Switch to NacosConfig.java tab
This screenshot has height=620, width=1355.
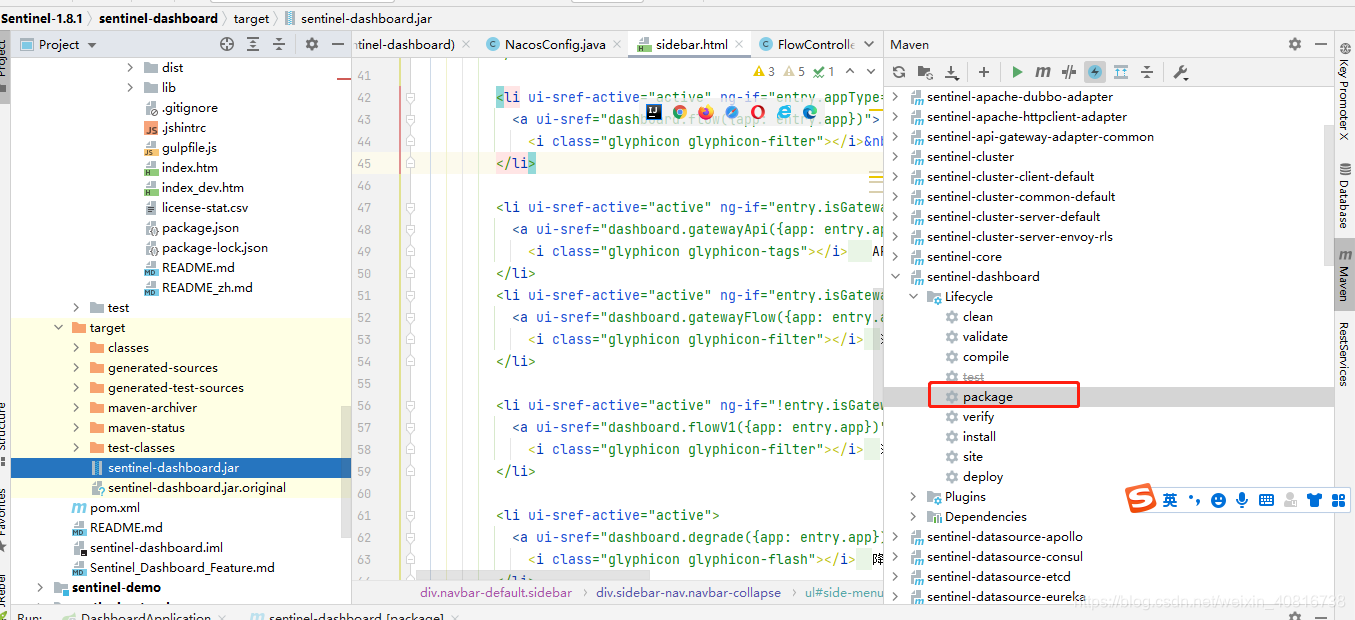click(x=555, y=44)
